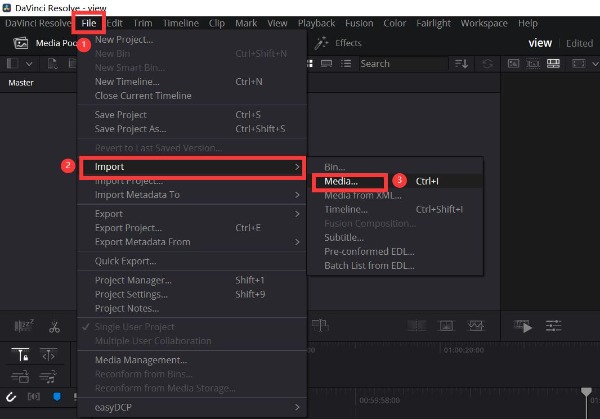
Task: Click the sort order icon
Action: [x=461, y=64]
